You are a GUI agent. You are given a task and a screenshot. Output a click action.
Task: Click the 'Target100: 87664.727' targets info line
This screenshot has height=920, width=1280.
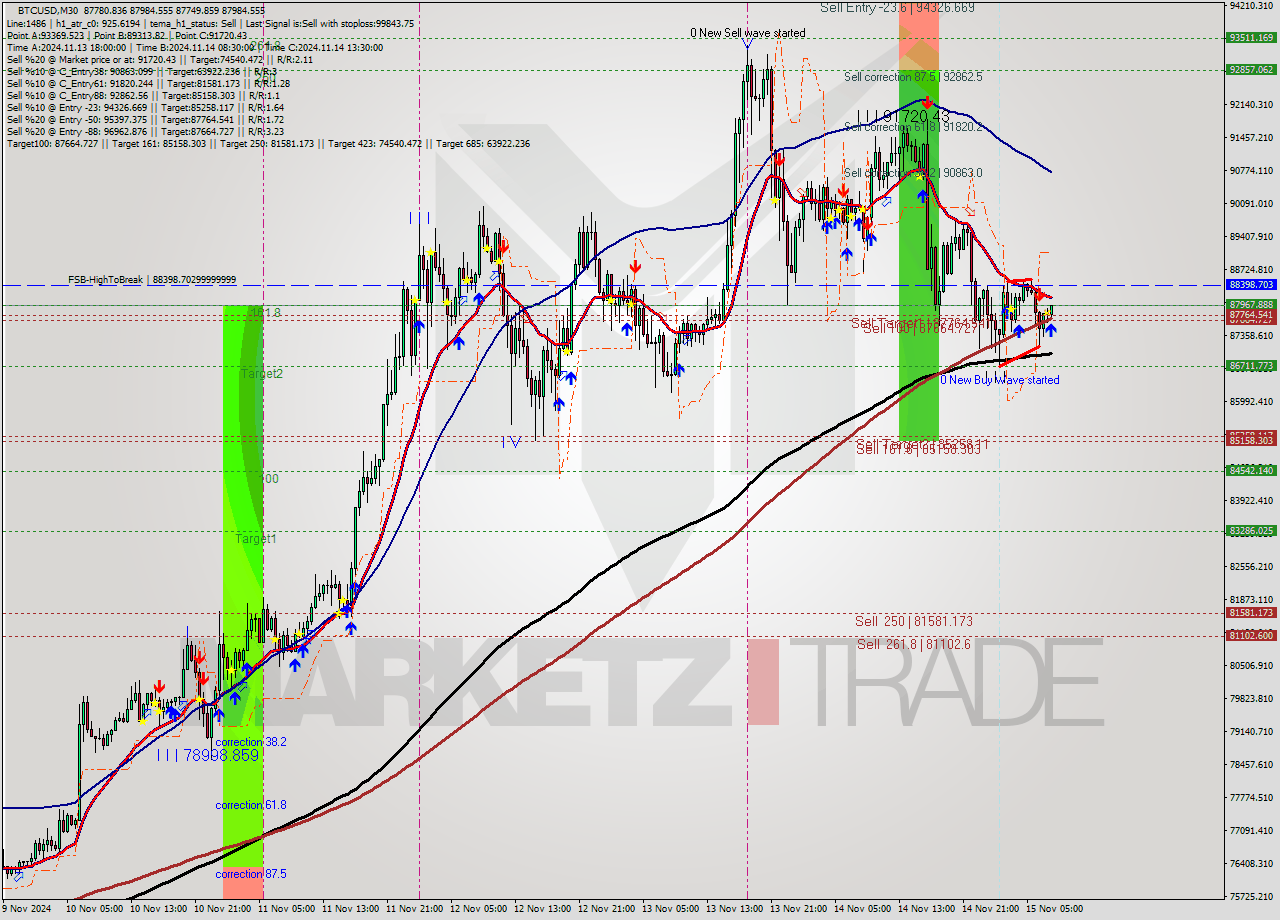[x=268, y=144]
